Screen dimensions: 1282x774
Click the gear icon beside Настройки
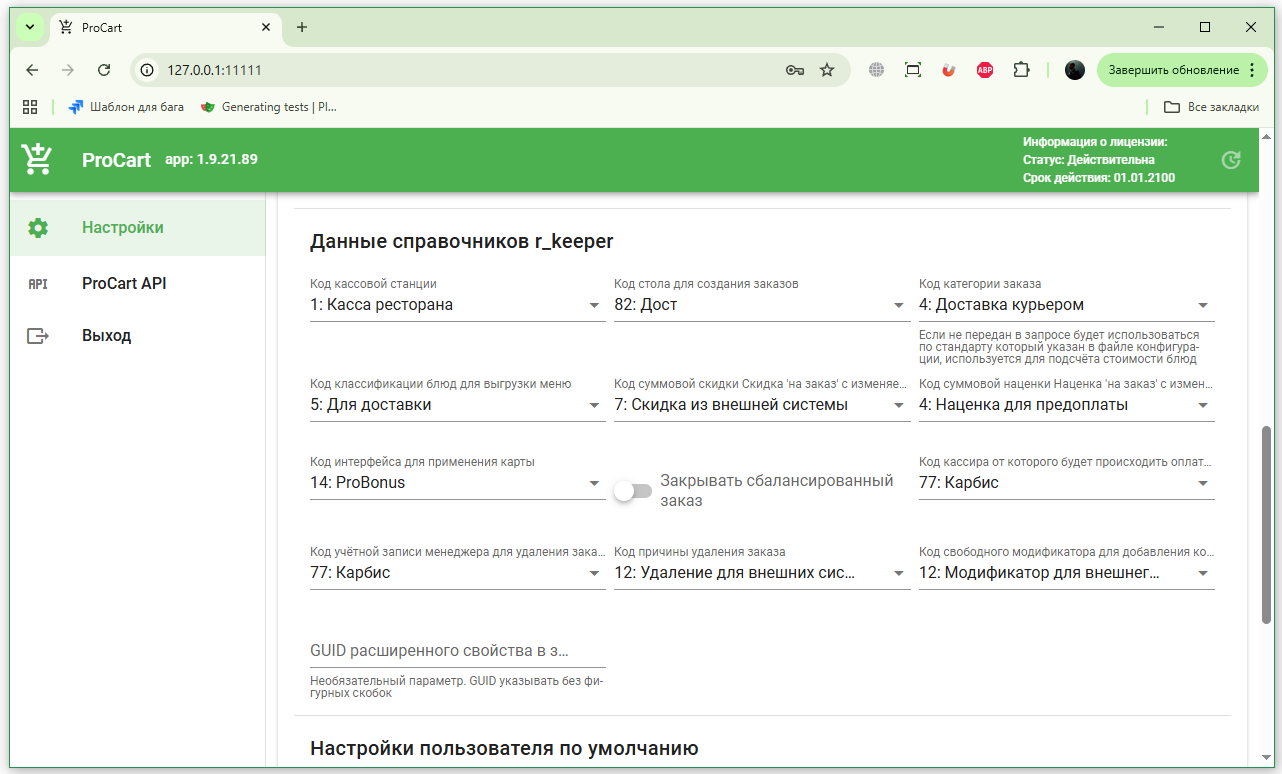[x=38, y=228]
